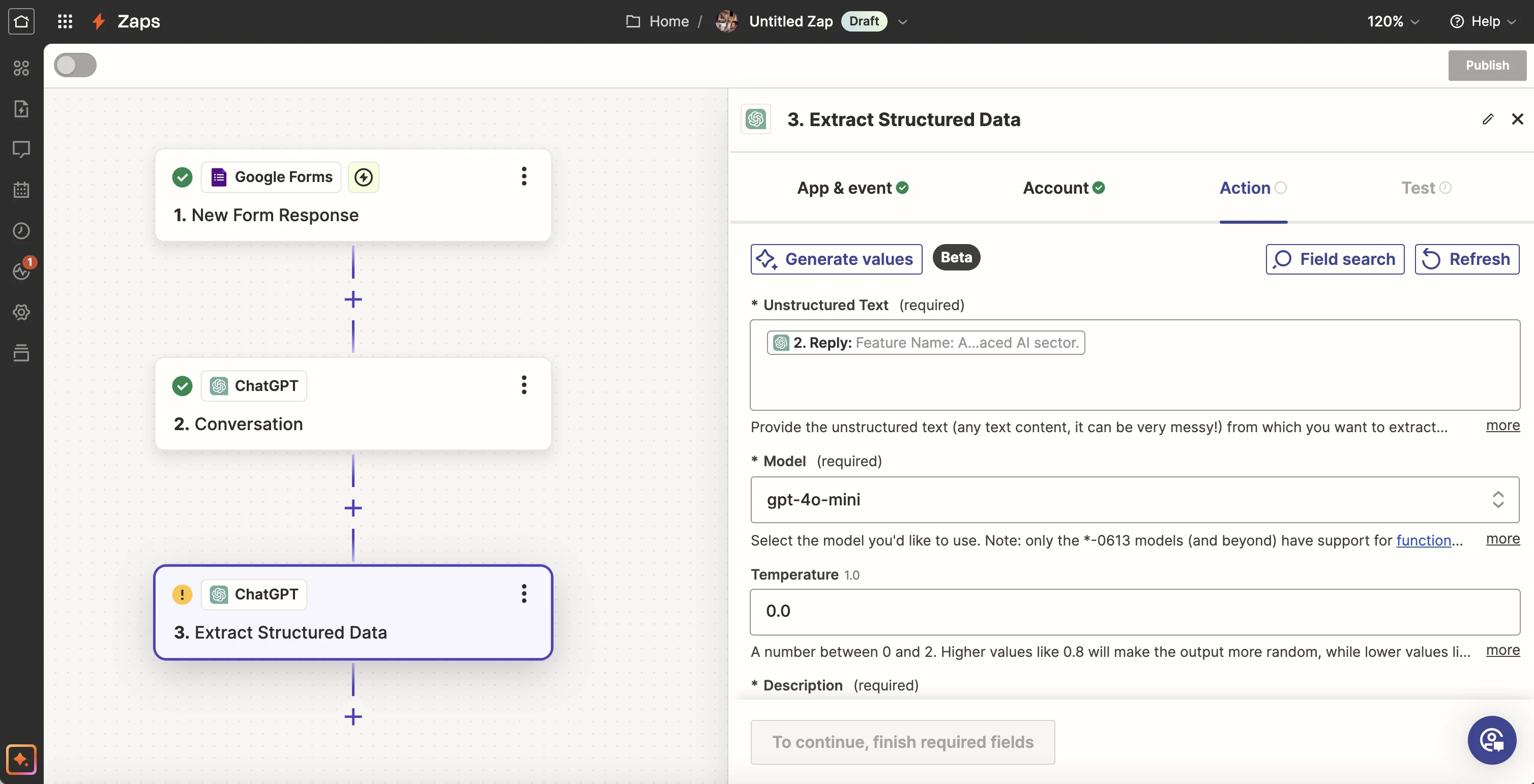
Task: Open the Help dropdown menu
Action: (1482, 21)
